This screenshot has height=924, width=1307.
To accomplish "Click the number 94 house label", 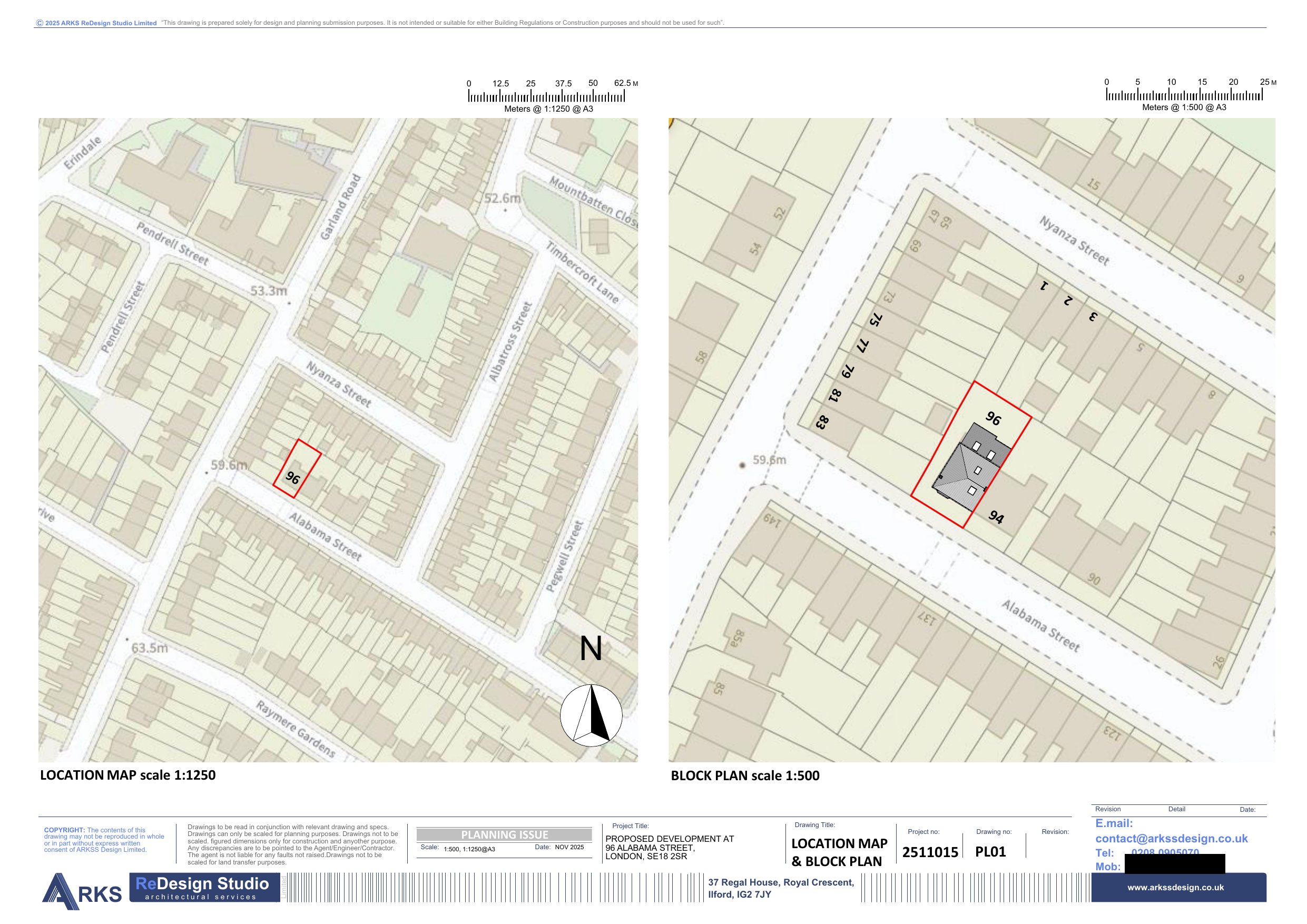I will click(x=996, y=517).
